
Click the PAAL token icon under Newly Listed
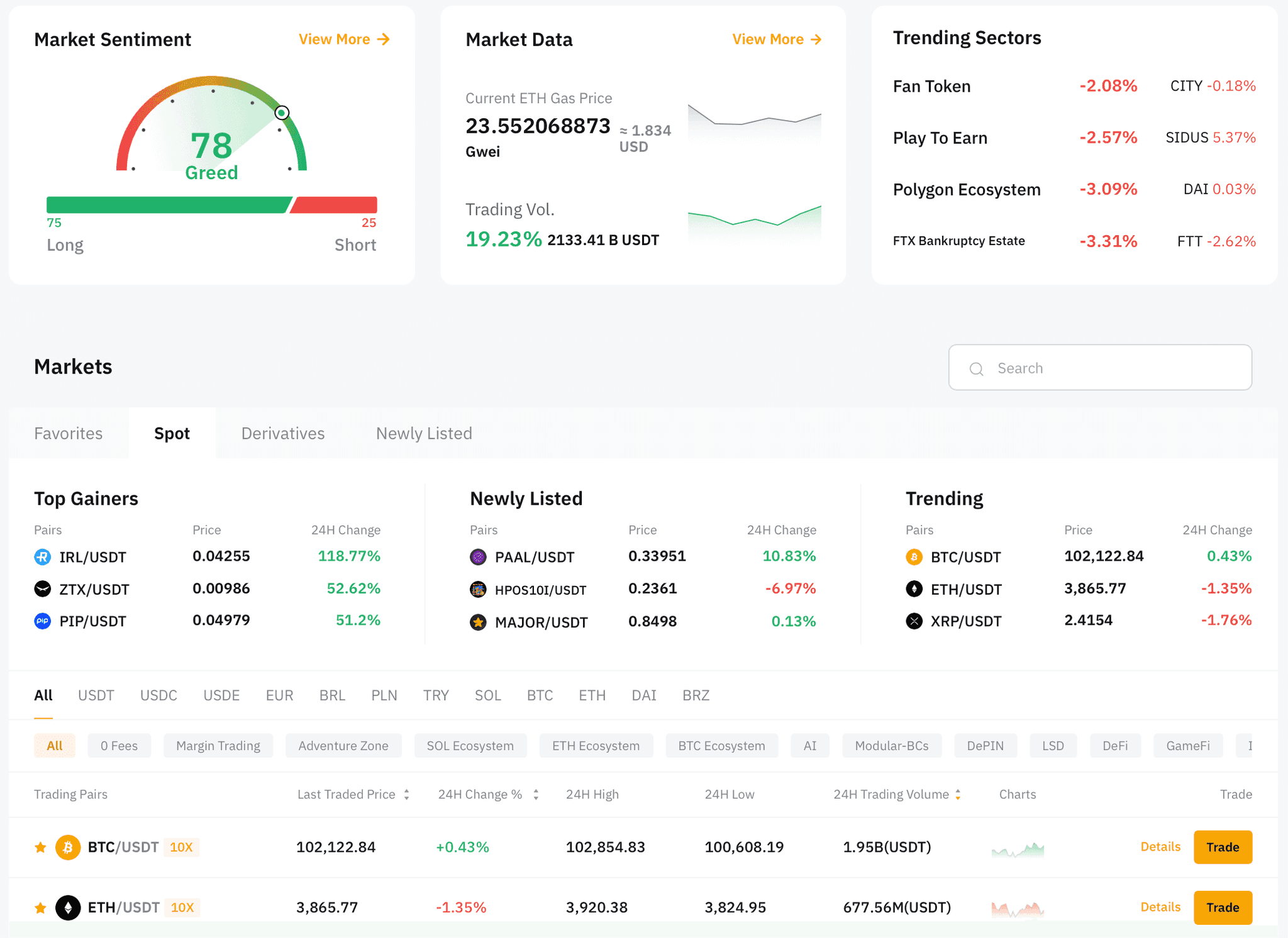click(x=478, y=557)
